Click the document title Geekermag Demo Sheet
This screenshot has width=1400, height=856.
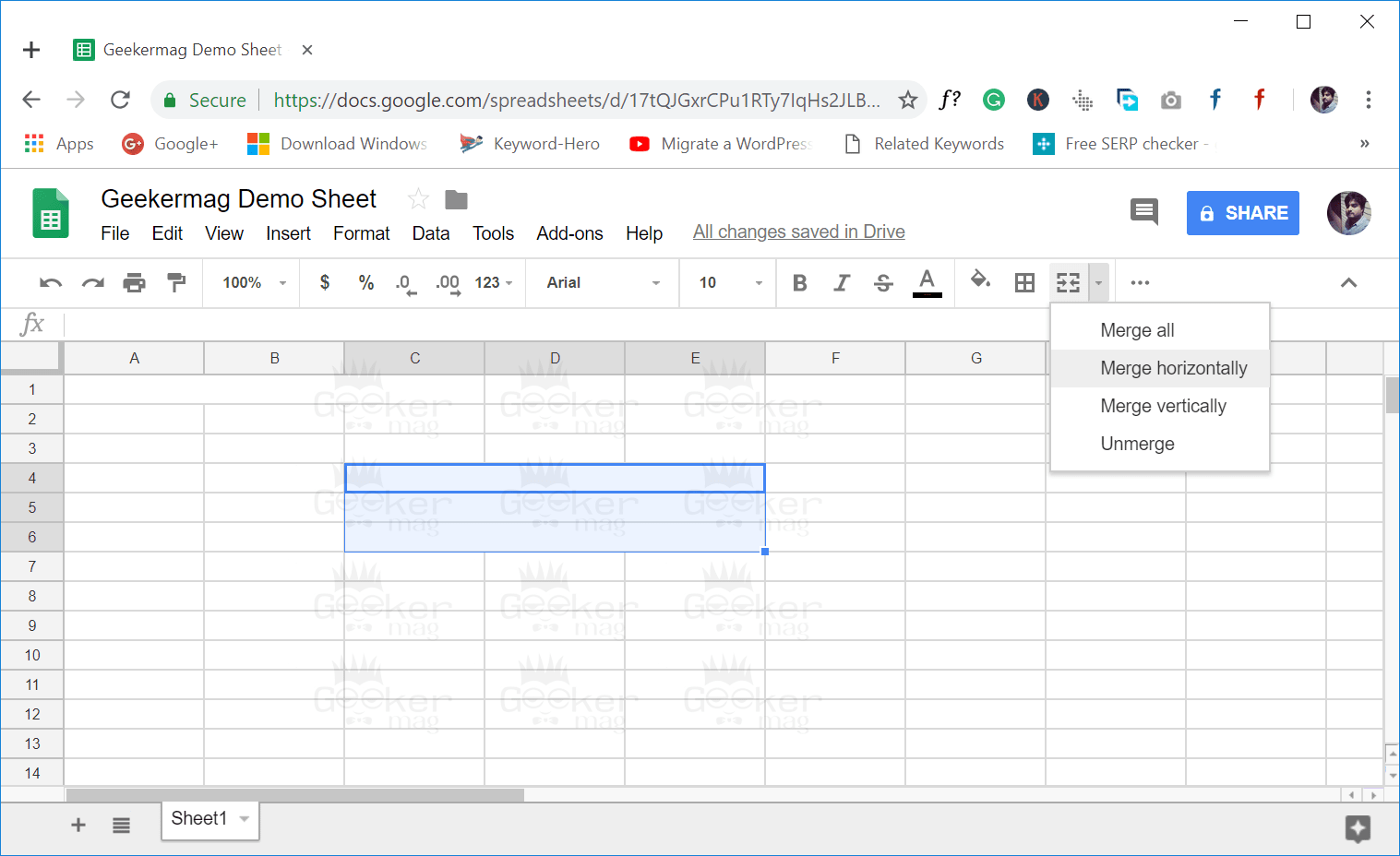[x=238, y=198]
